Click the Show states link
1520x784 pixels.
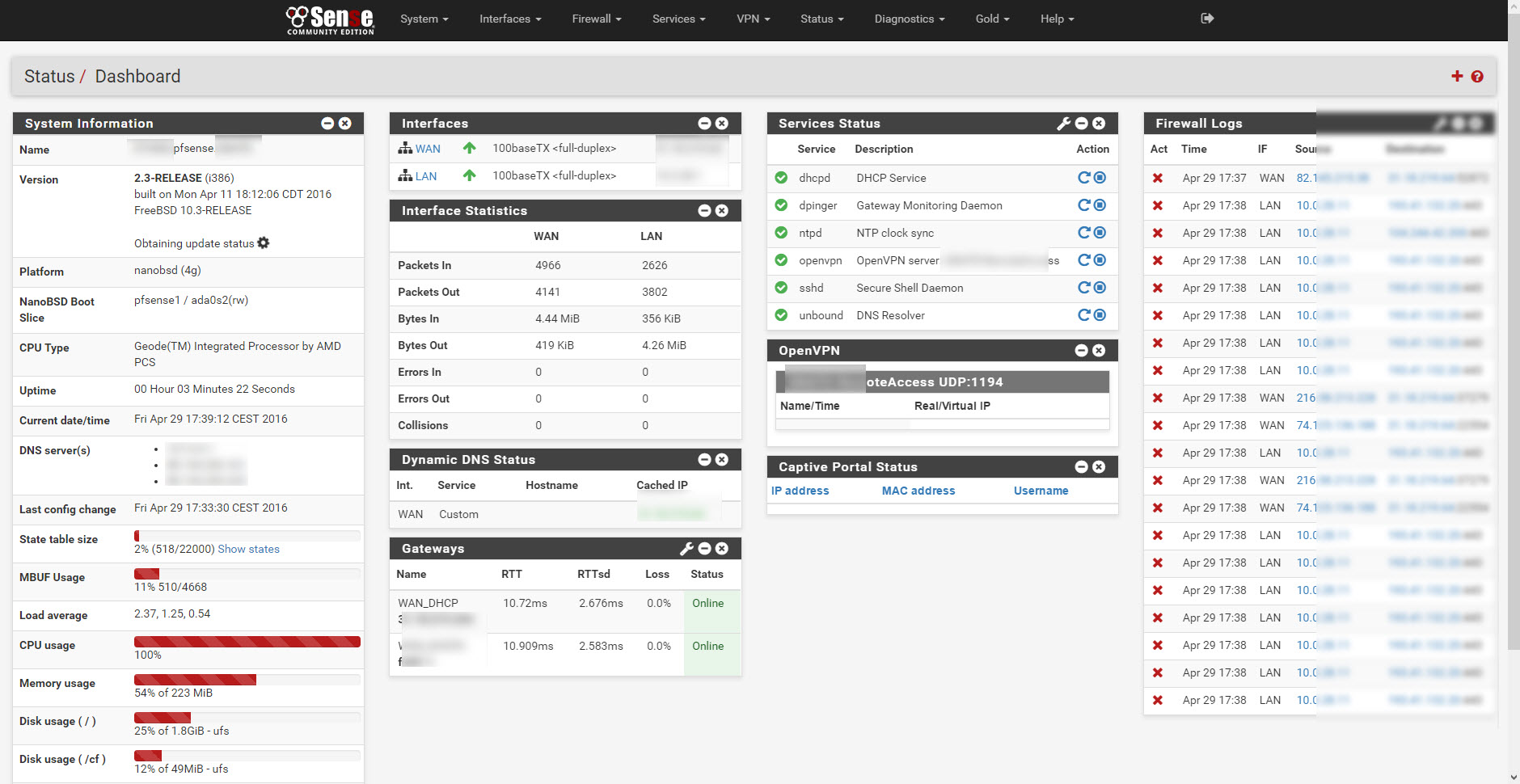point(248,549)
